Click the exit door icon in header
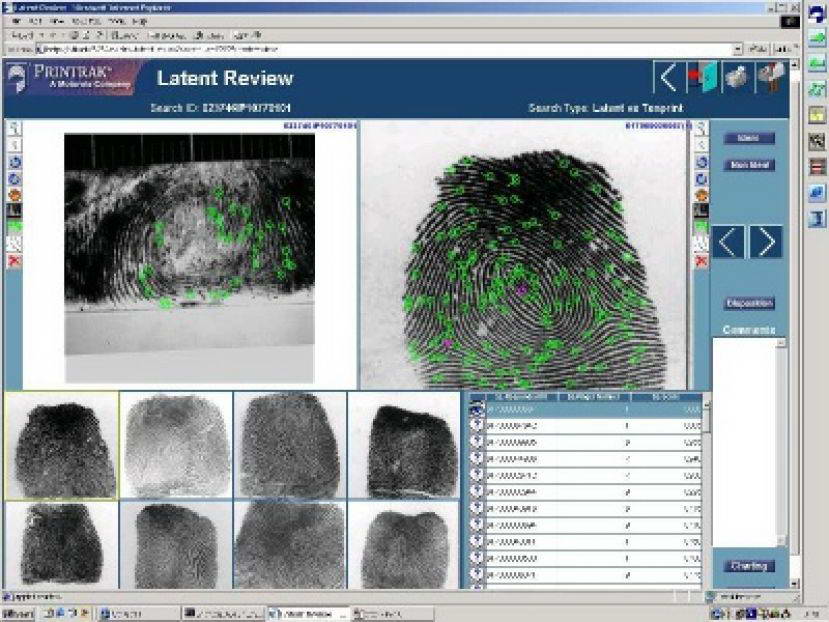This screenshot has width=829, height=622. 703,78
